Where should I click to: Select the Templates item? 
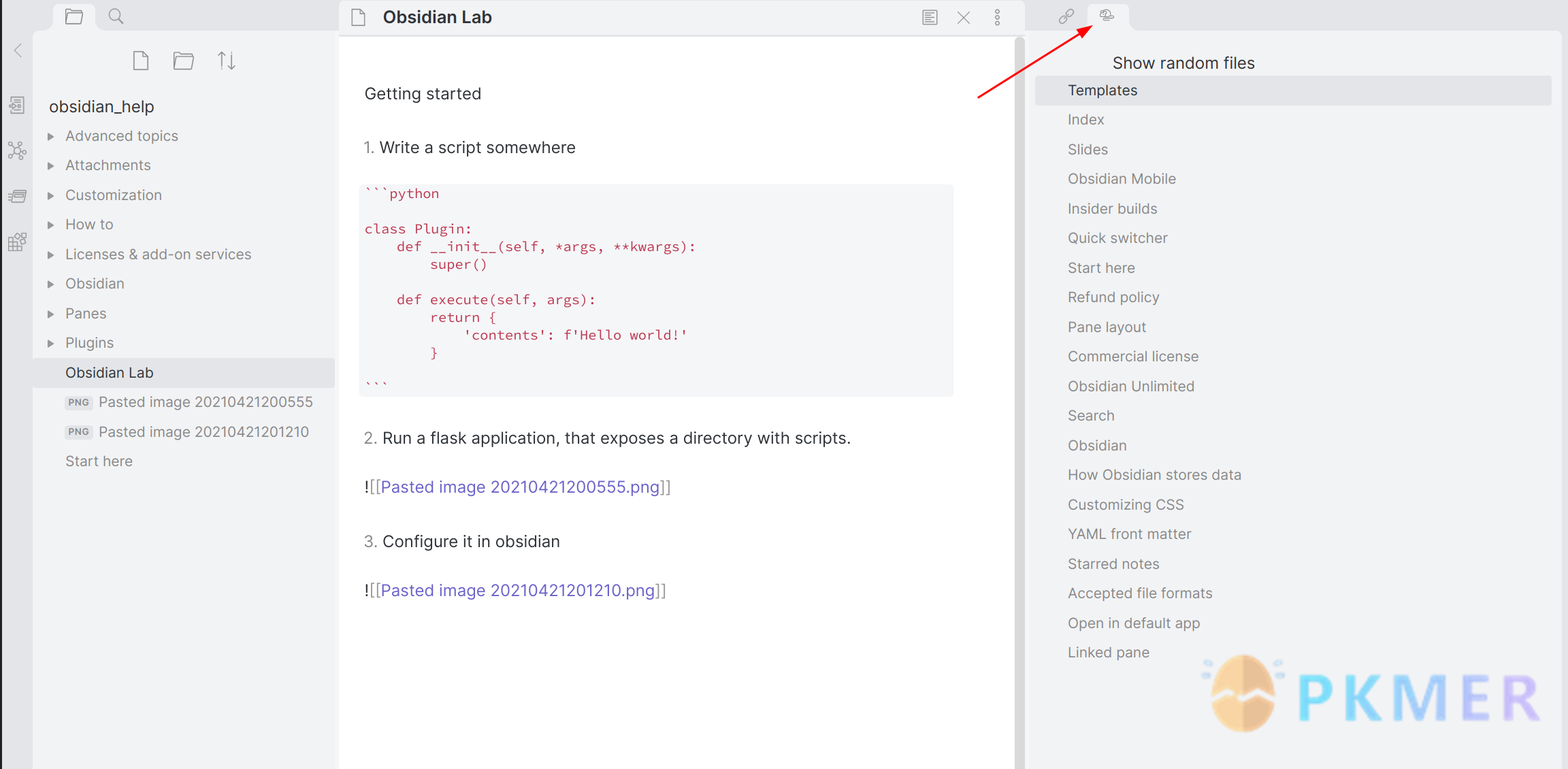(x=1102, y=90)
